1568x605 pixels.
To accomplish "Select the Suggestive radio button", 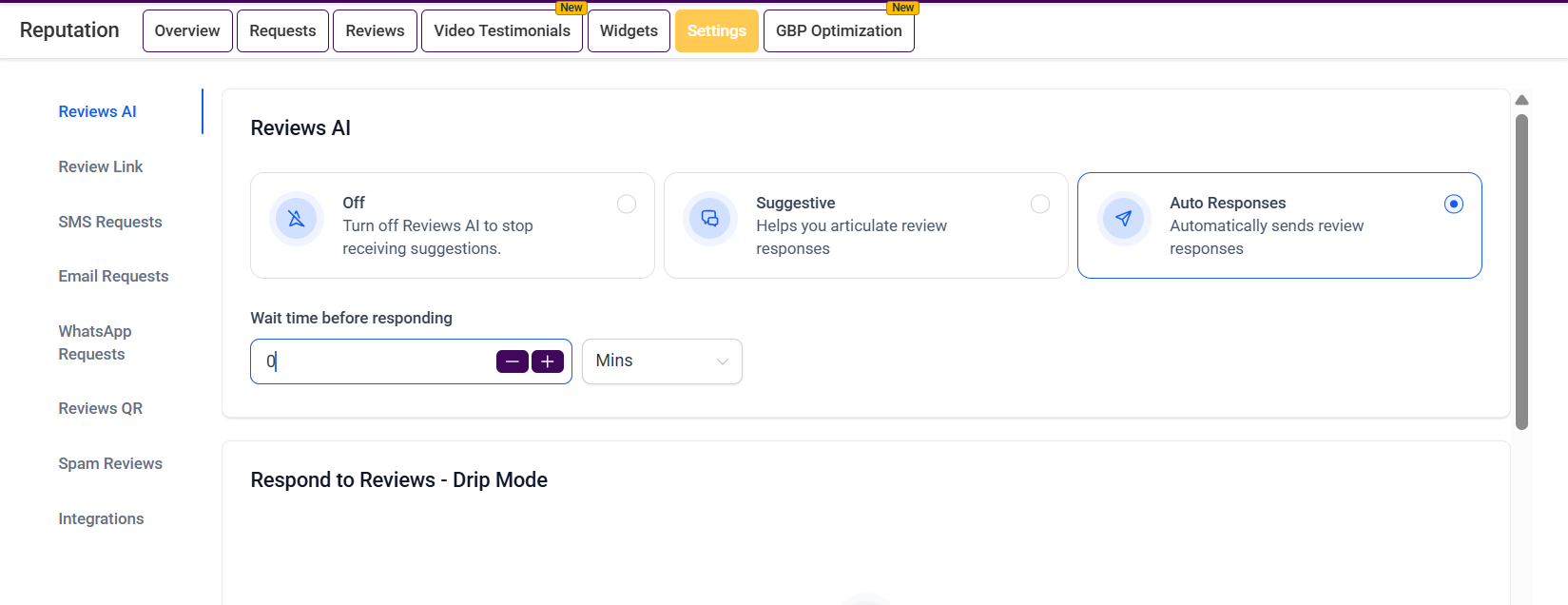I will point(1040,204).
